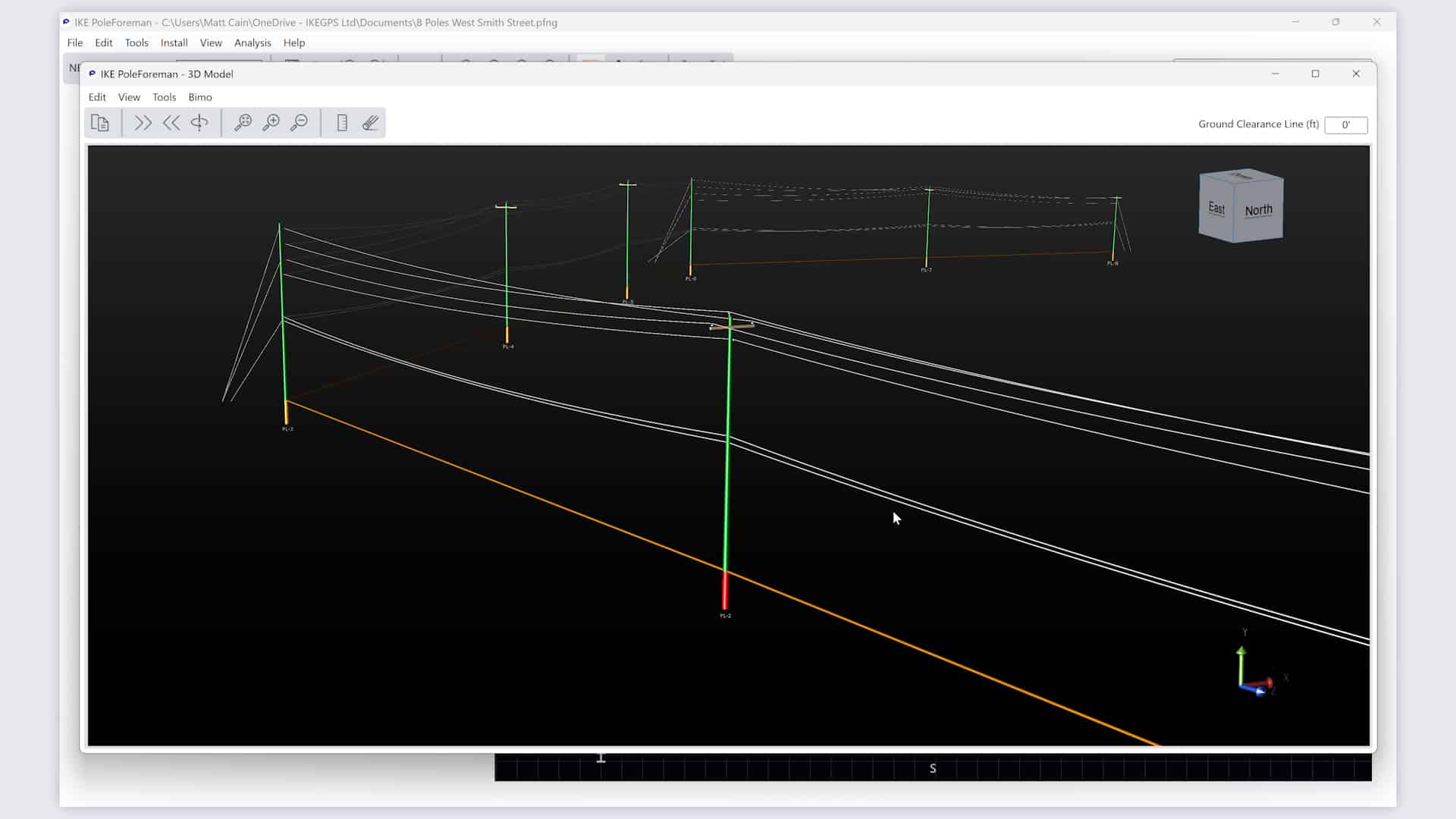
Task: Zoom in on the 3D model
Action: tap(271, 122)
